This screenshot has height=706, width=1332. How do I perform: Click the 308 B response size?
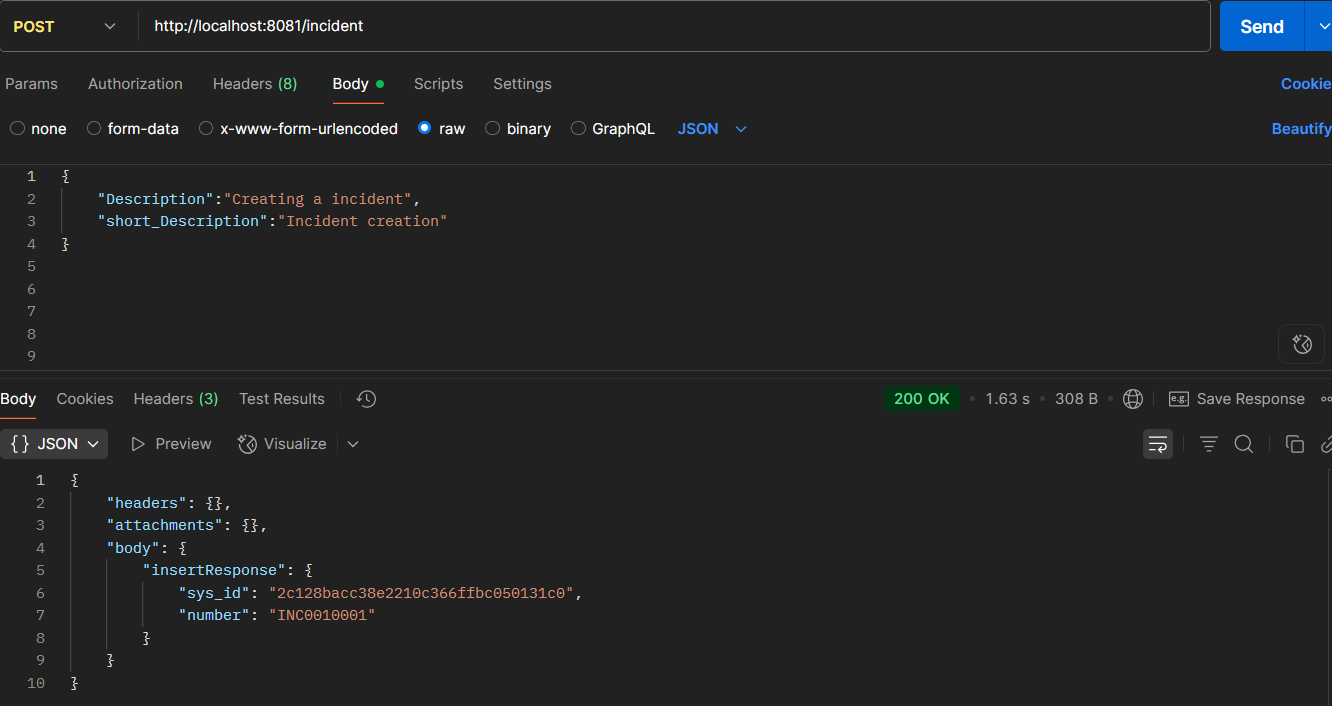tap(1076, 399)
